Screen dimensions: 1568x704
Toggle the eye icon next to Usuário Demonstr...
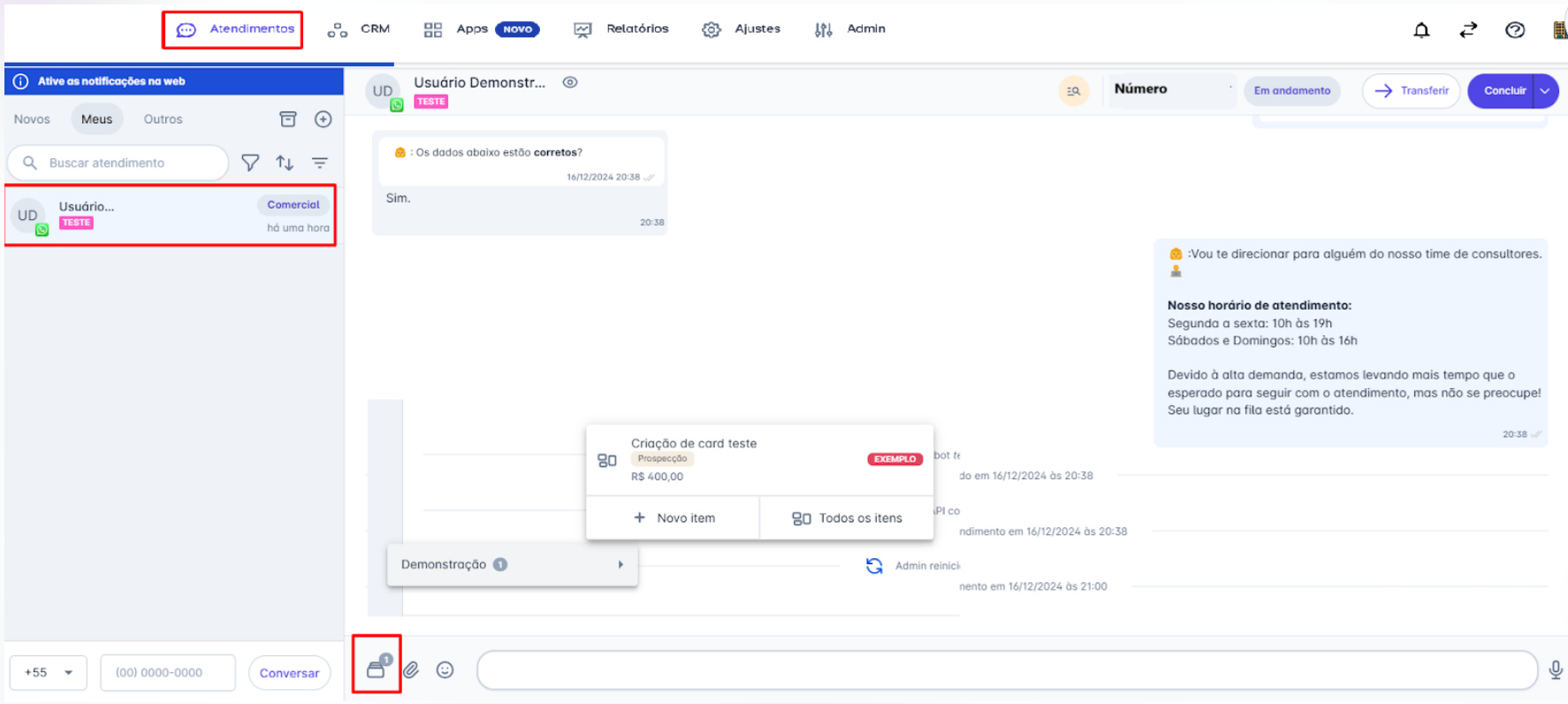[570, 82]
